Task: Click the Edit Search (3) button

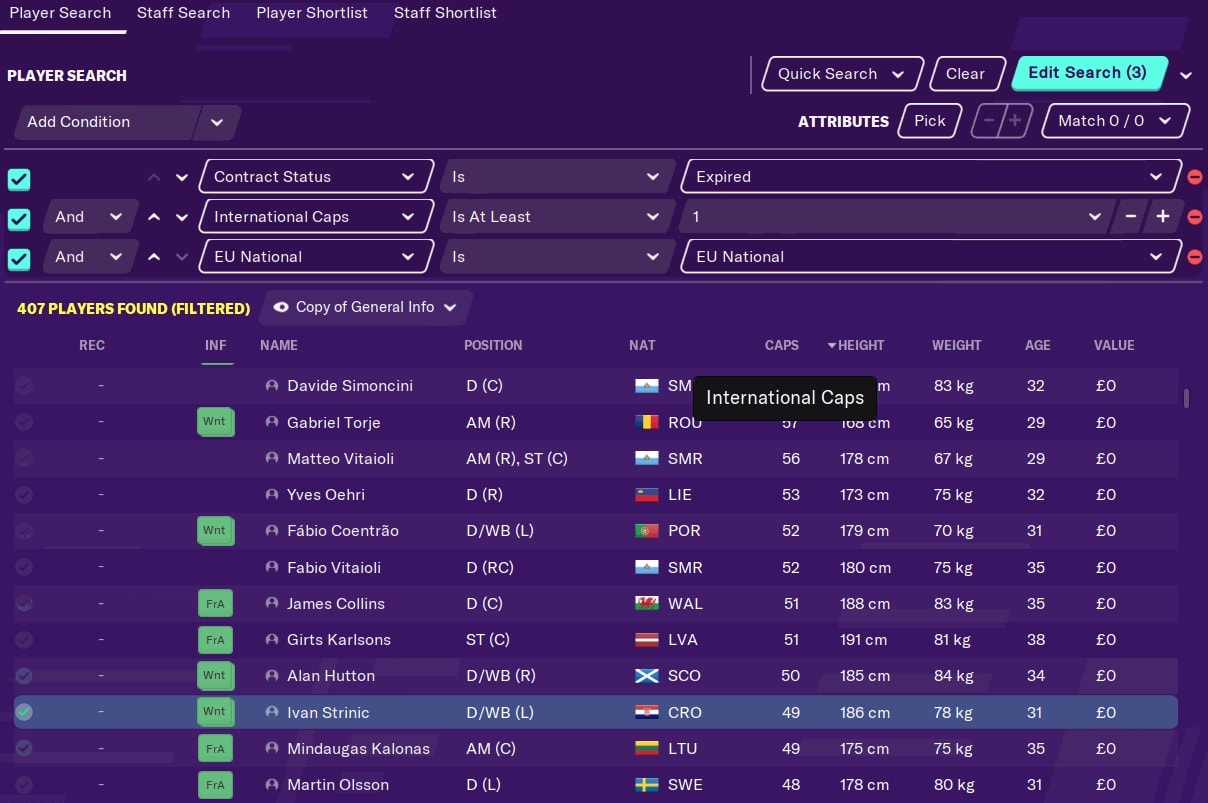Action: pos(1087,73)
